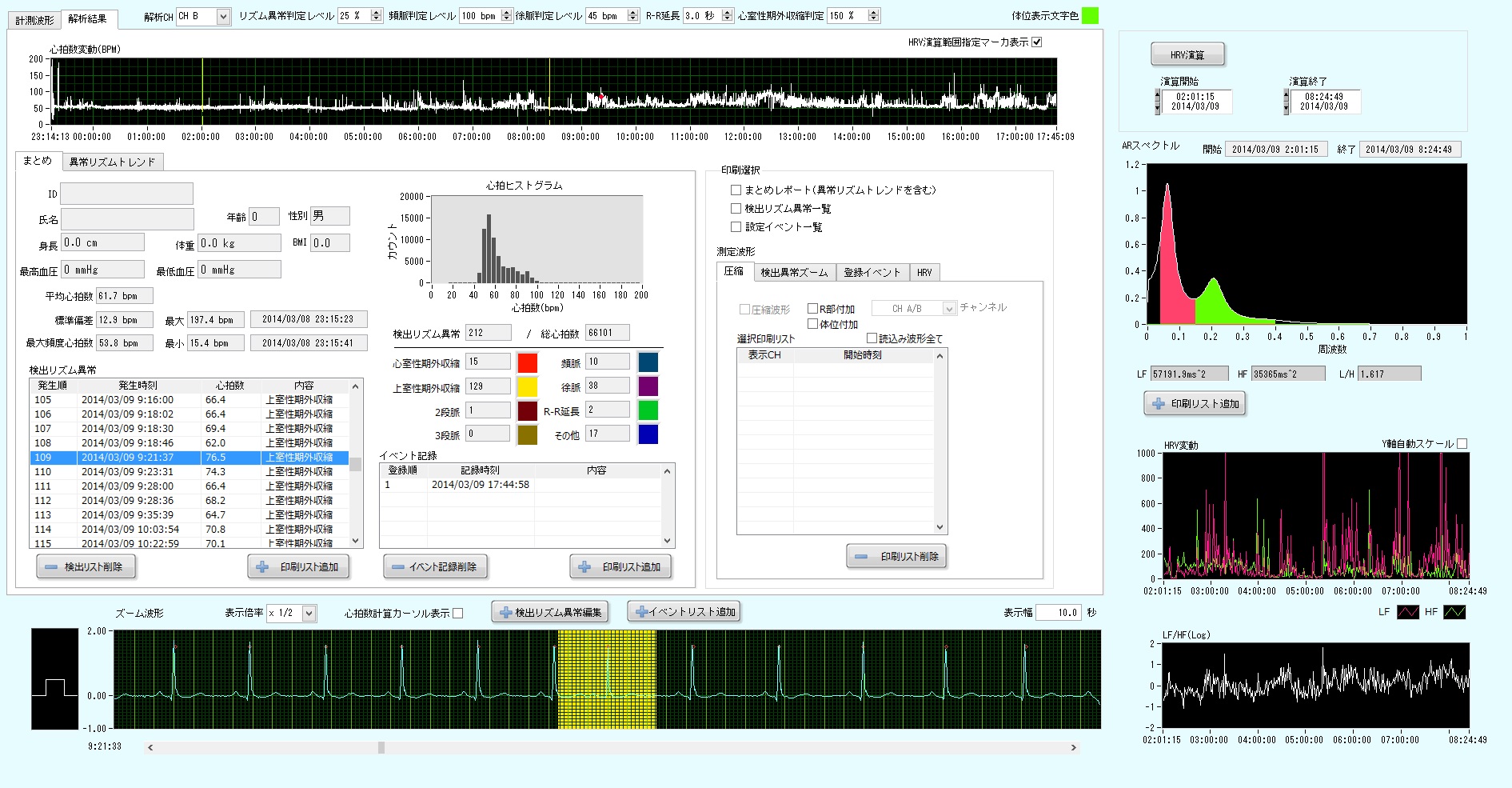This screenshot has width=1512, height=788.
Task: Select the 登録イベント tab
Action: pos(872,273)
